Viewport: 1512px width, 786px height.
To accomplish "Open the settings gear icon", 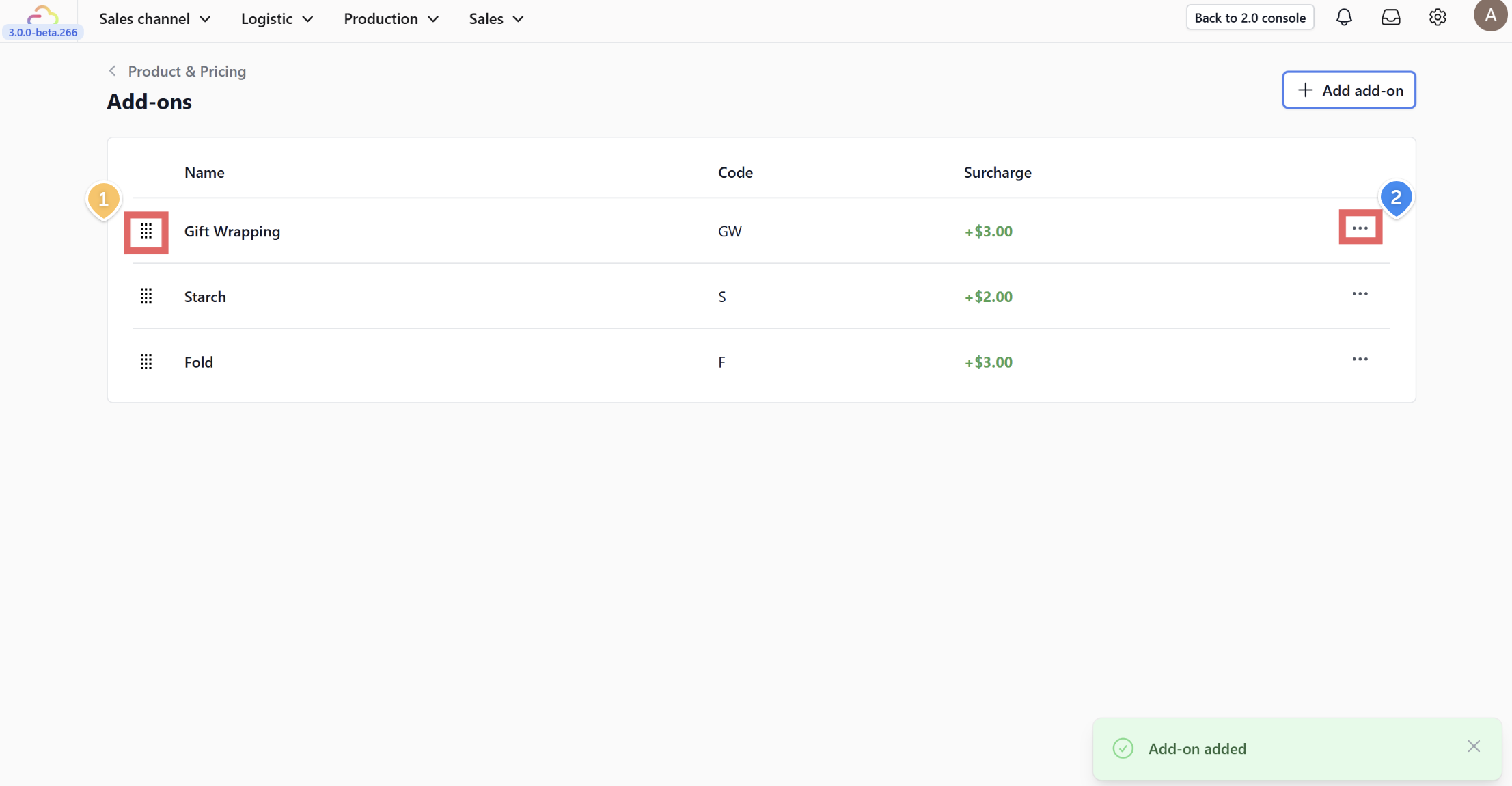I will click(1438, 18).
